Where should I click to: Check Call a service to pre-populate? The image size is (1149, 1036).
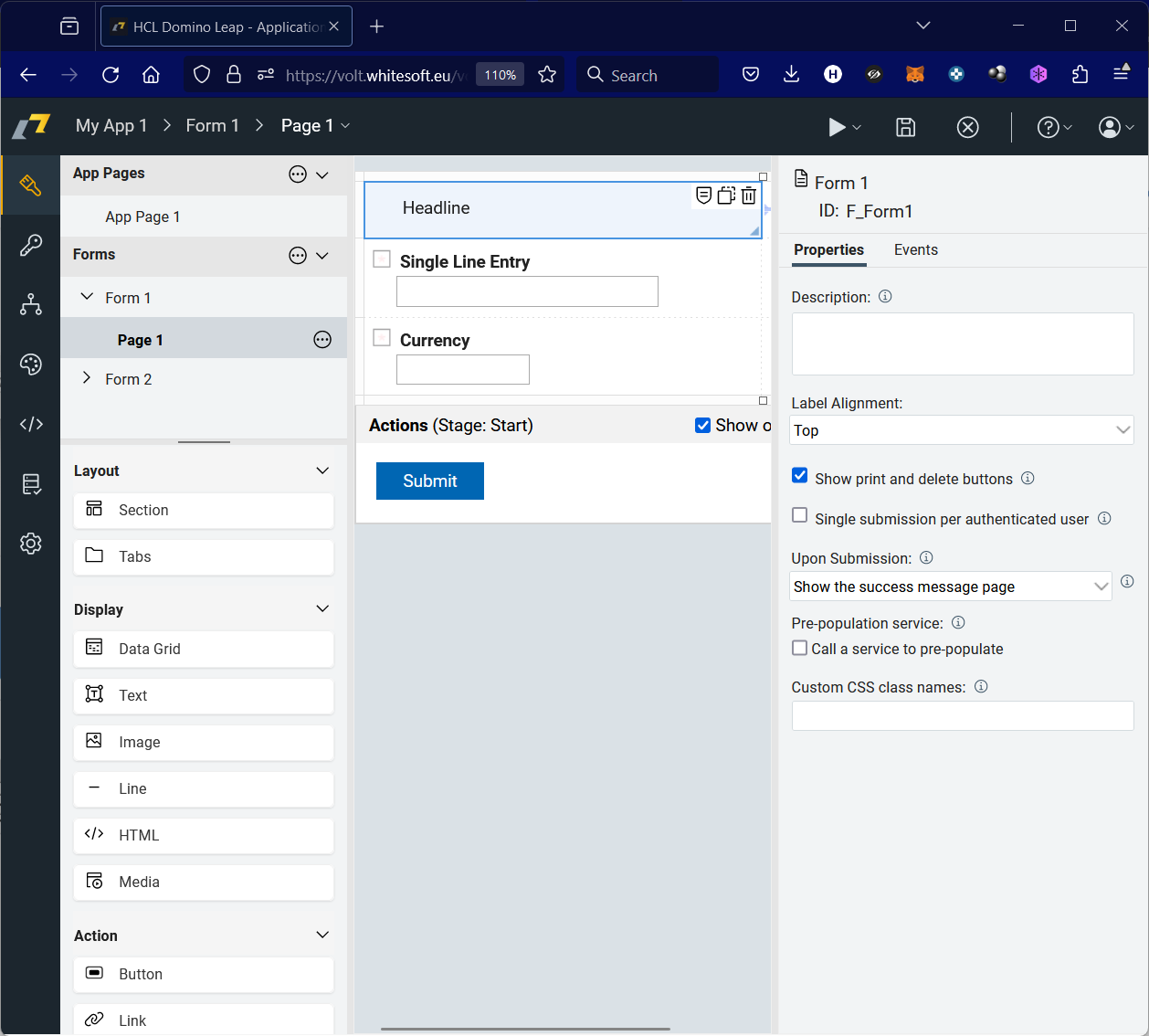pyautogui.click(x=799, y=649)
